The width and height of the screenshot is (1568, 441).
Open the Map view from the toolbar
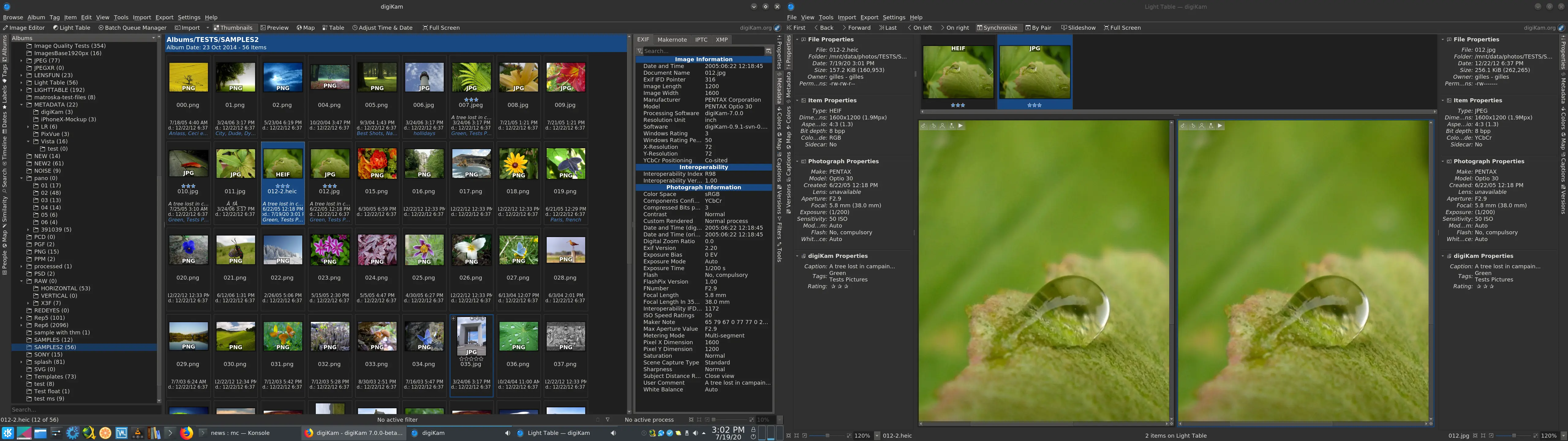click(306, 28)
